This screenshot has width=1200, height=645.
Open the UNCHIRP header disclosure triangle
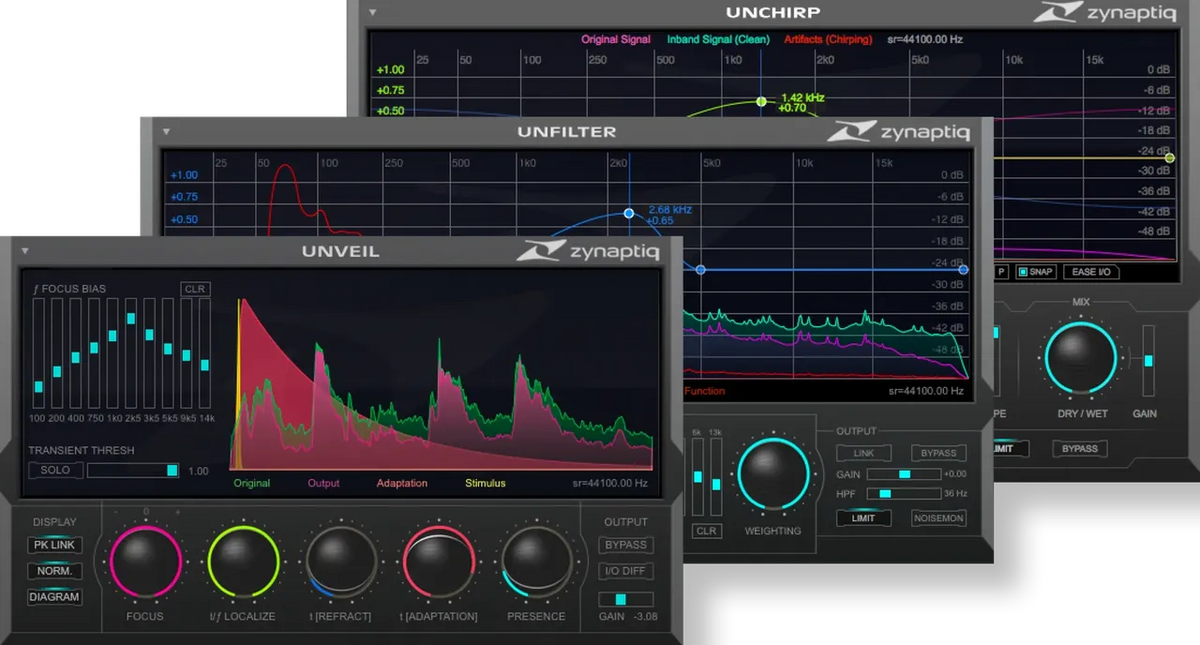(371, 12)
